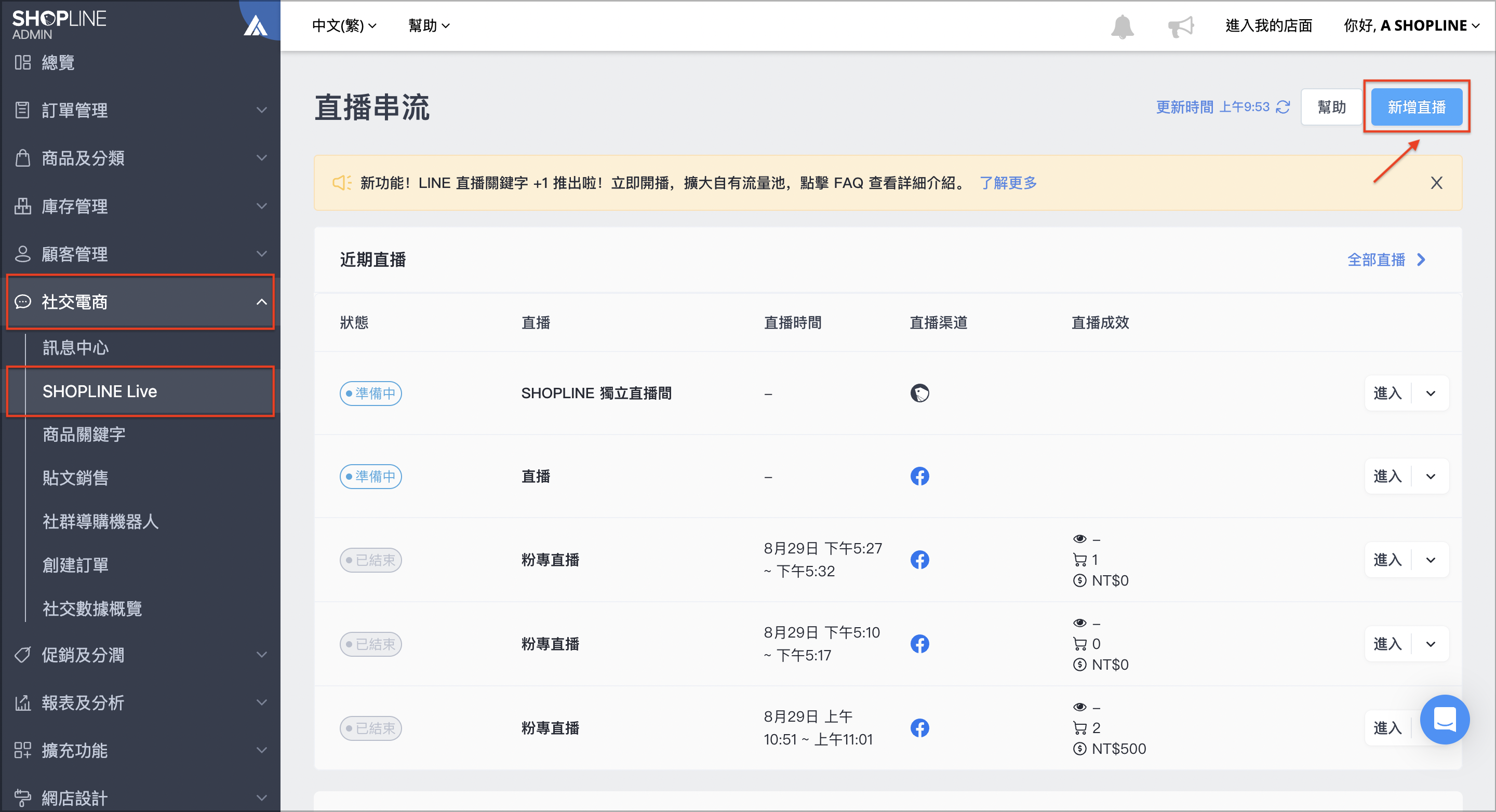Click Facebook icon for 上午10:51 粉專直播
1496x812 pixels.
(x=919, y=727)
